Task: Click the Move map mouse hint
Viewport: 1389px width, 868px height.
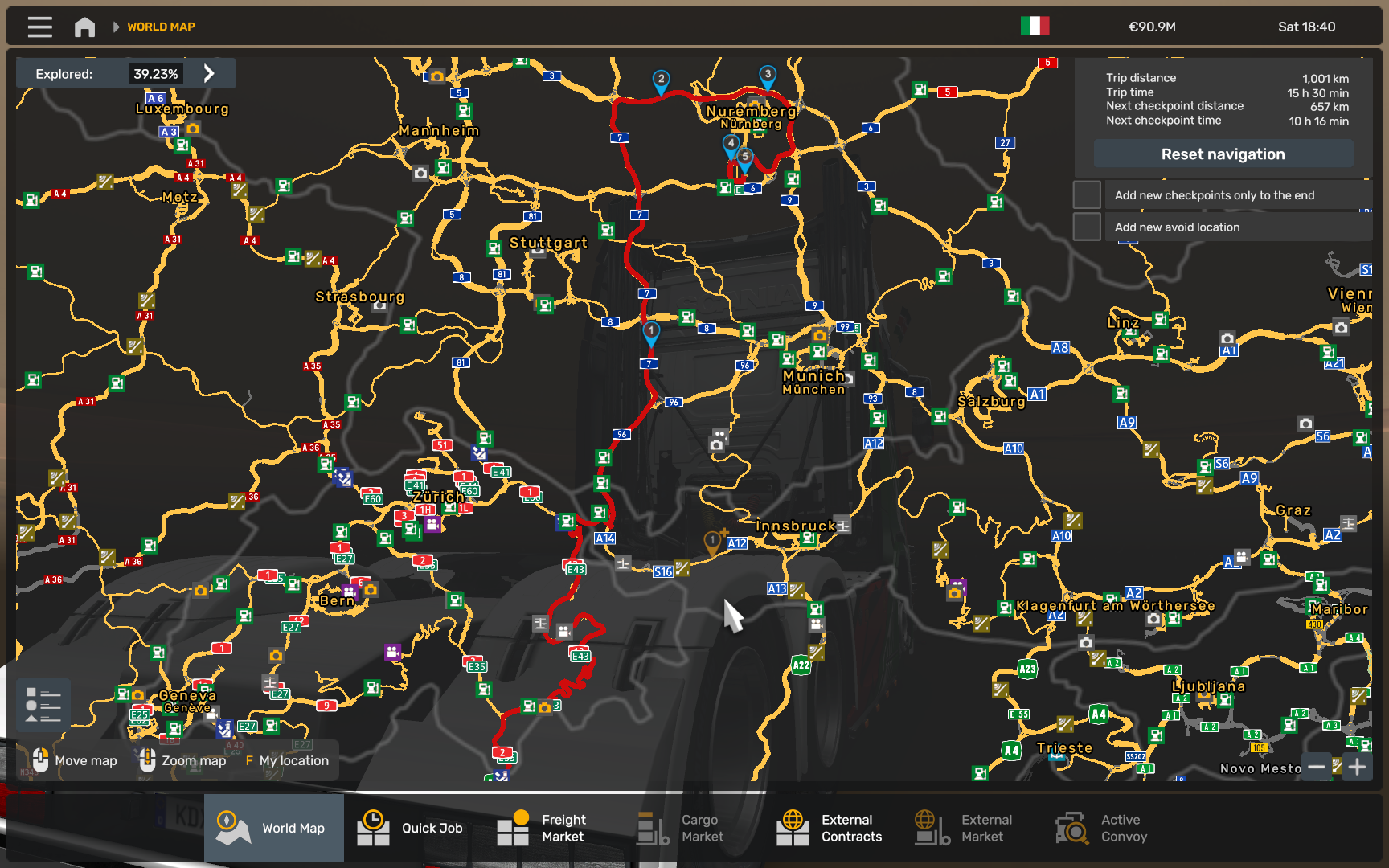Action: (x=74, y=760)
